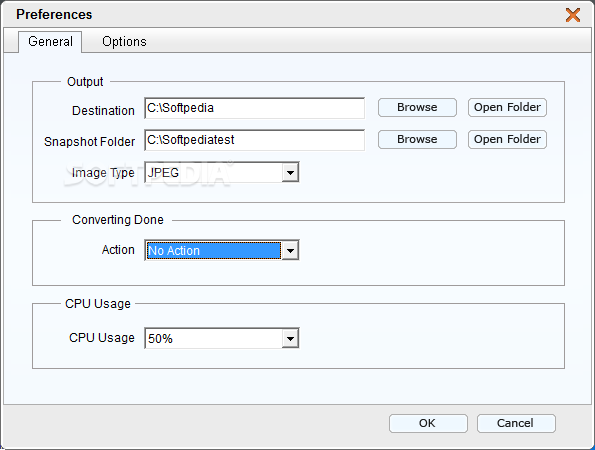Screen dimensions: 595x450
Task: Switch to the General tab
Action: click(x=50, y=41)
